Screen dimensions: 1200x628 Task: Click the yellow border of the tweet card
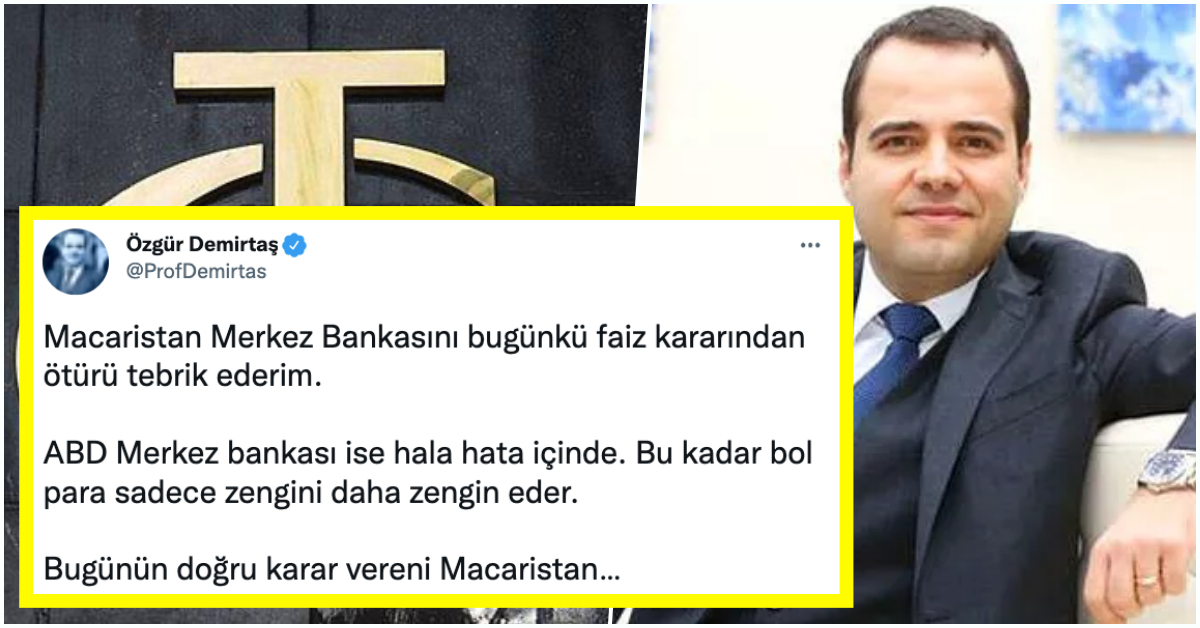click(436, 213)
